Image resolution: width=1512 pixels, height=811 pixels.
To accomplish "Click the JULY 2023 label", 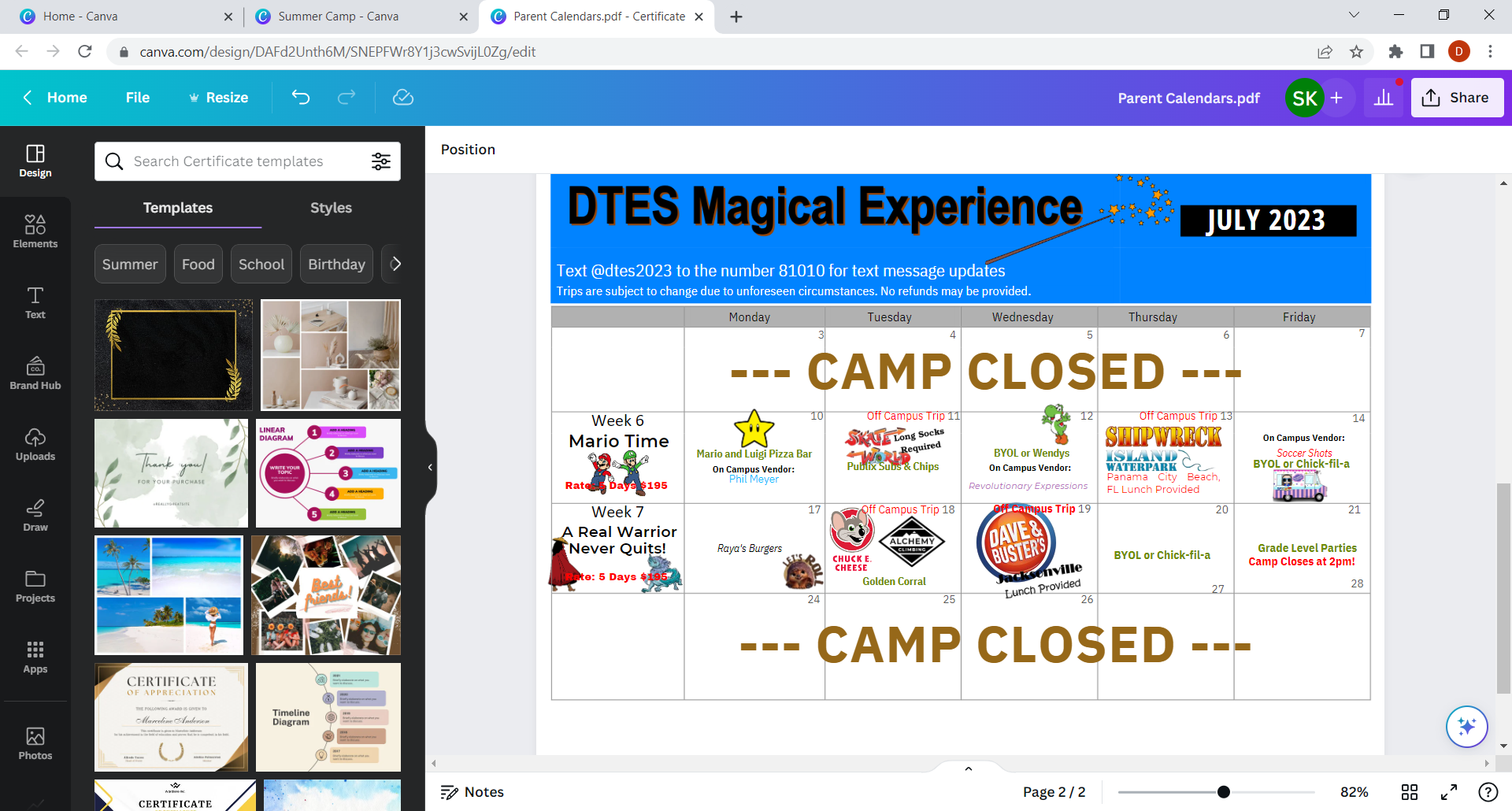I will 1268,220.
